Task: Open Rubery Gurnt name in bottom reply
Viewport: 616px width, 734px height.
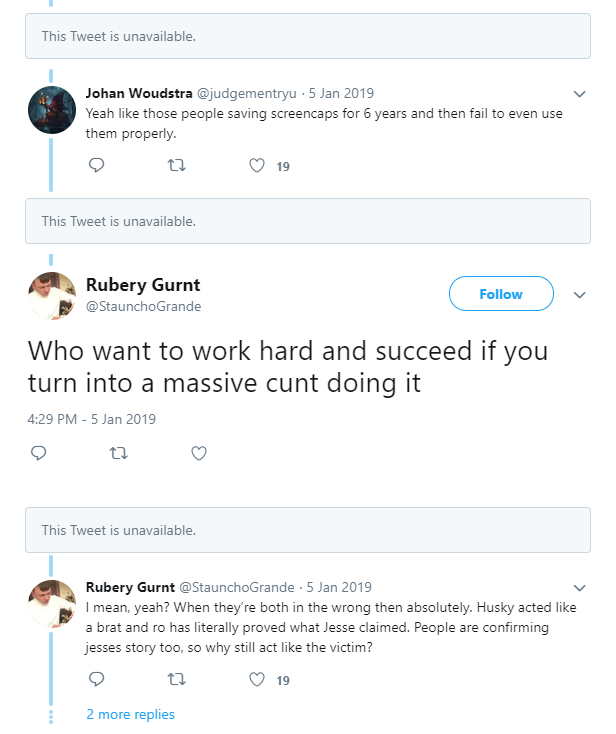Action: [x=130, y=587]
